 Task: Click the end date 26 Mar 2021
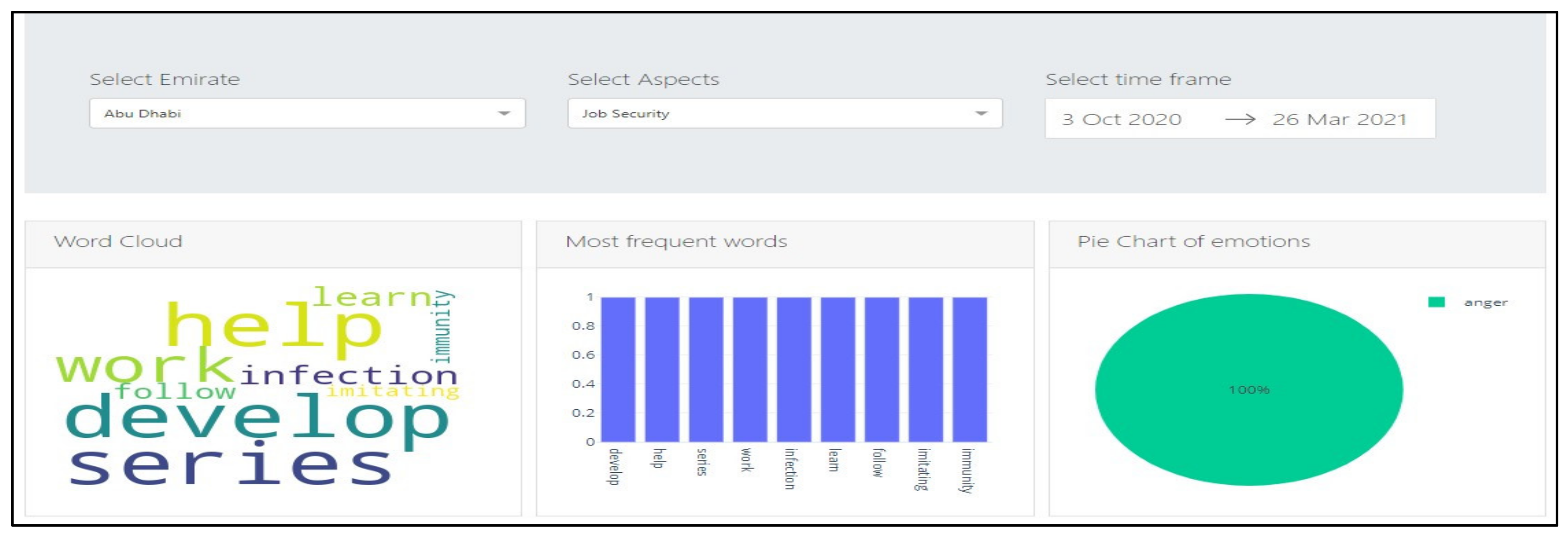click(x=1338, y=119)
